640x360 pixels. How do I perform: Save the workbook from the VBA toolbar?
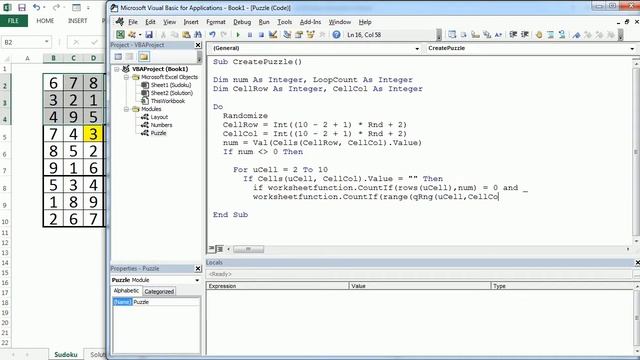click(x=149, y=35)
